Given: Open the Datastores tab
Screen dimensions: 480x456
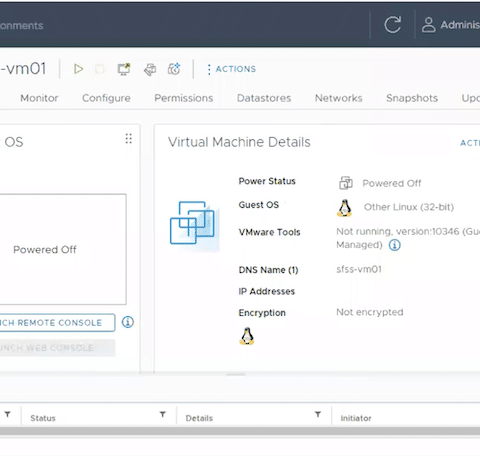Looking at the screenshot, I should (264, 98).
